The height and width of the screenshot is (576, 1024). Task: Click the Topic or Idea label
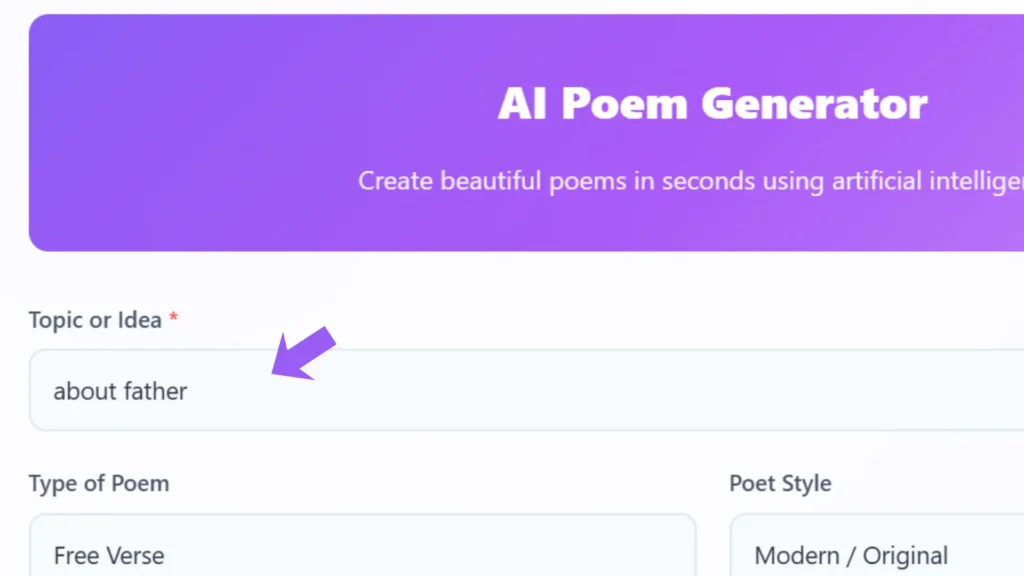[93, 319]
